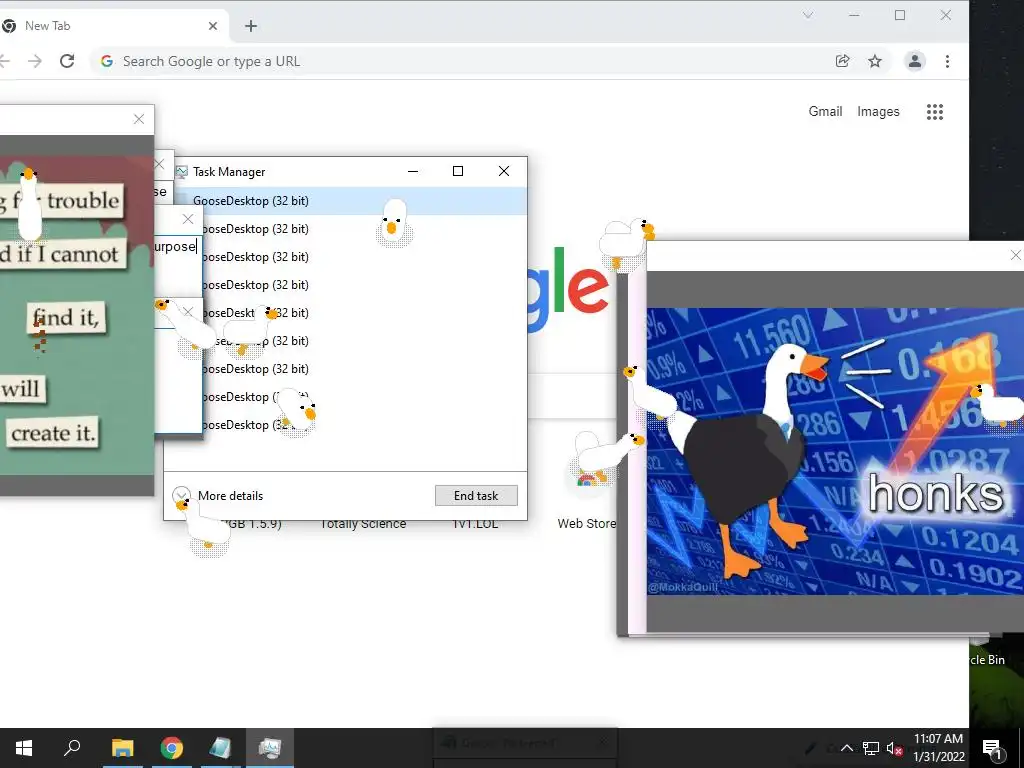Go forward in Chrome history

click(x=35, y=61)
